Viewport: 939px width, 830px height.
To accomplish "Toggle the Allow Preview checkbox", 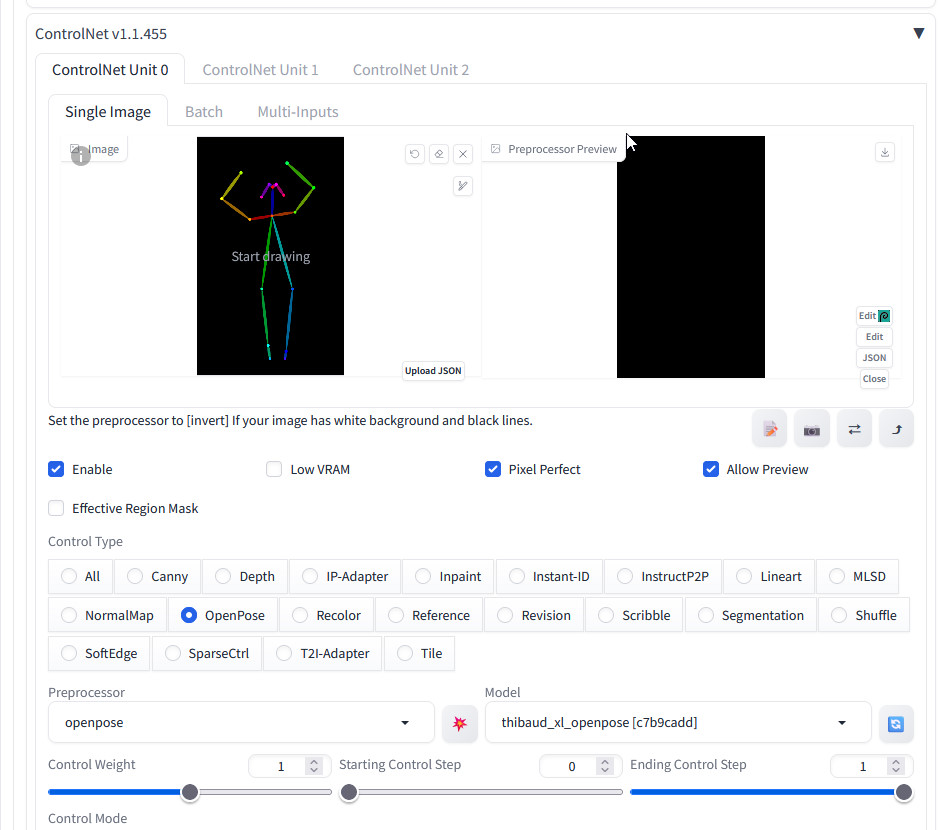I will click(x=711, y=469).
